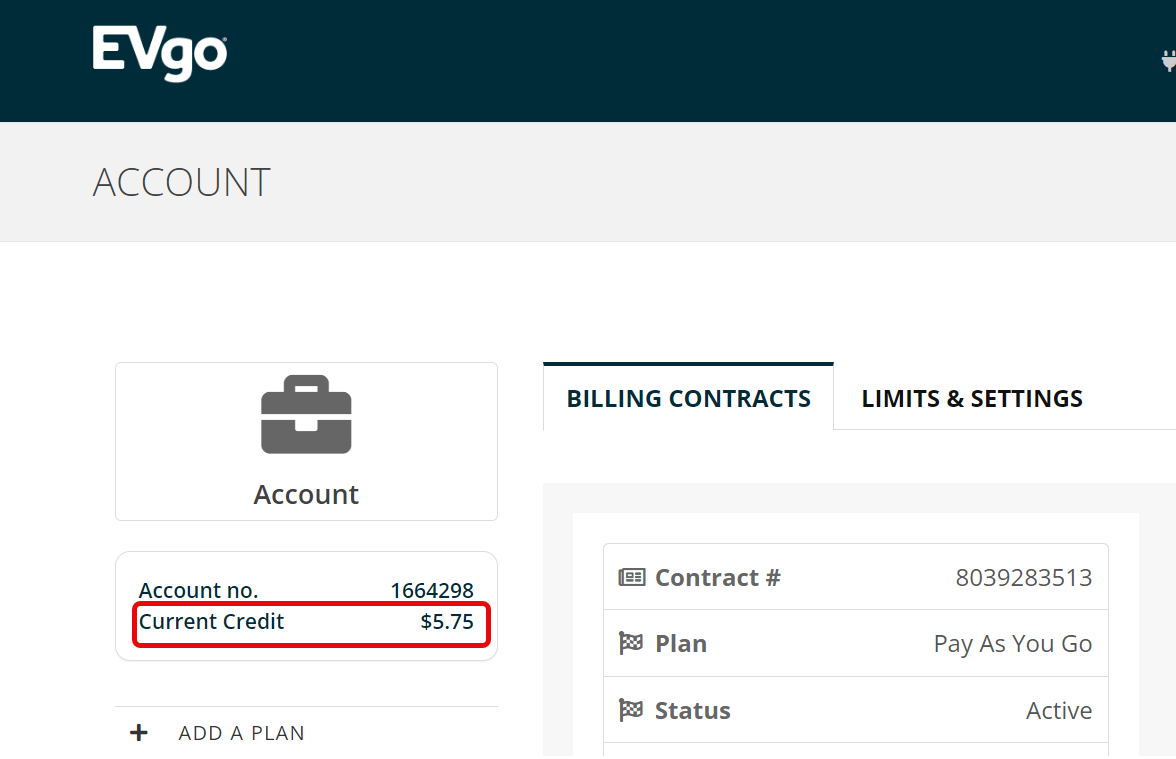The image size is (1176, 759).
Task: Open the ADD A PLAN option
Action: (241, 733)
